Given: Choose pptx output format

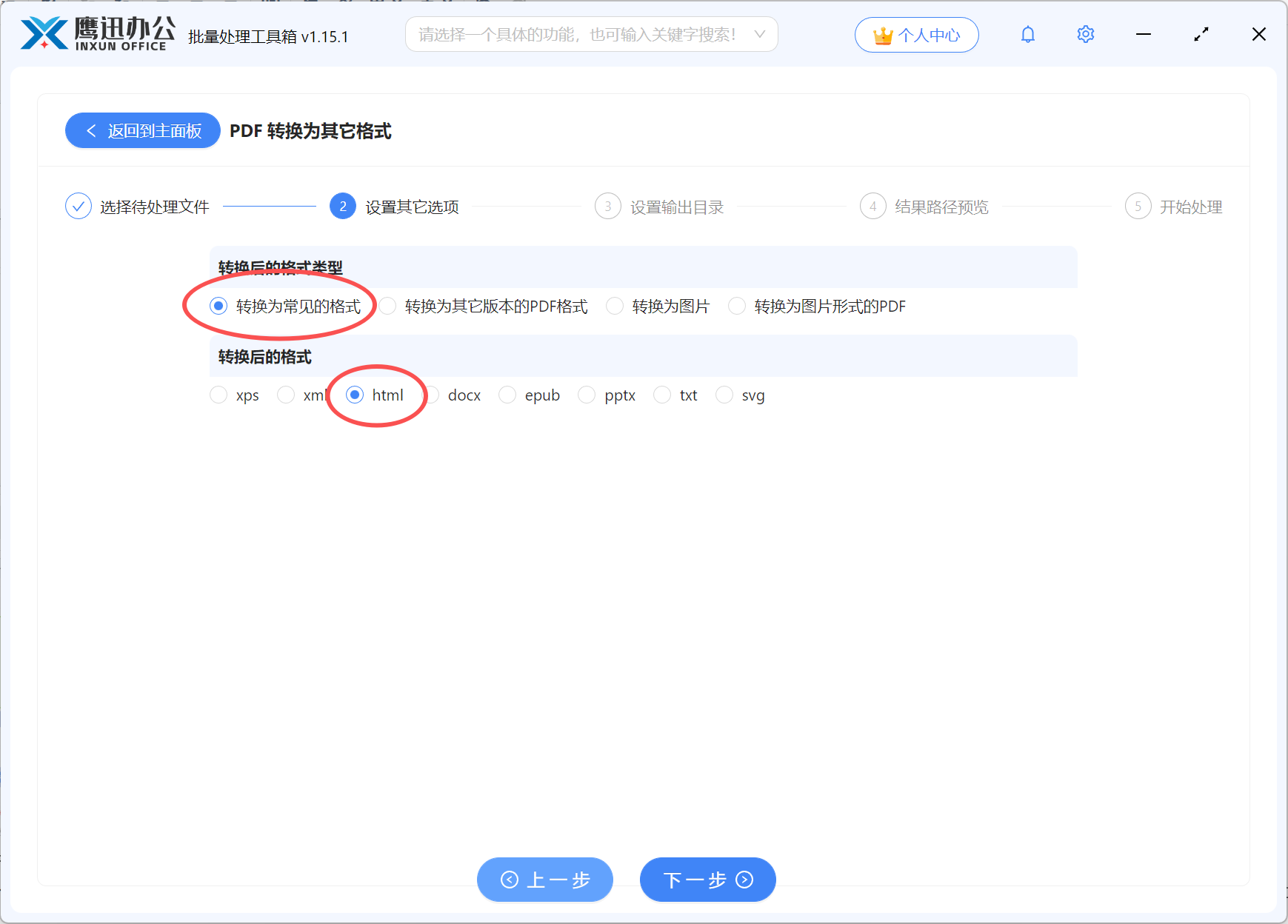Looking at the screenshot, I should click(607, 395).
